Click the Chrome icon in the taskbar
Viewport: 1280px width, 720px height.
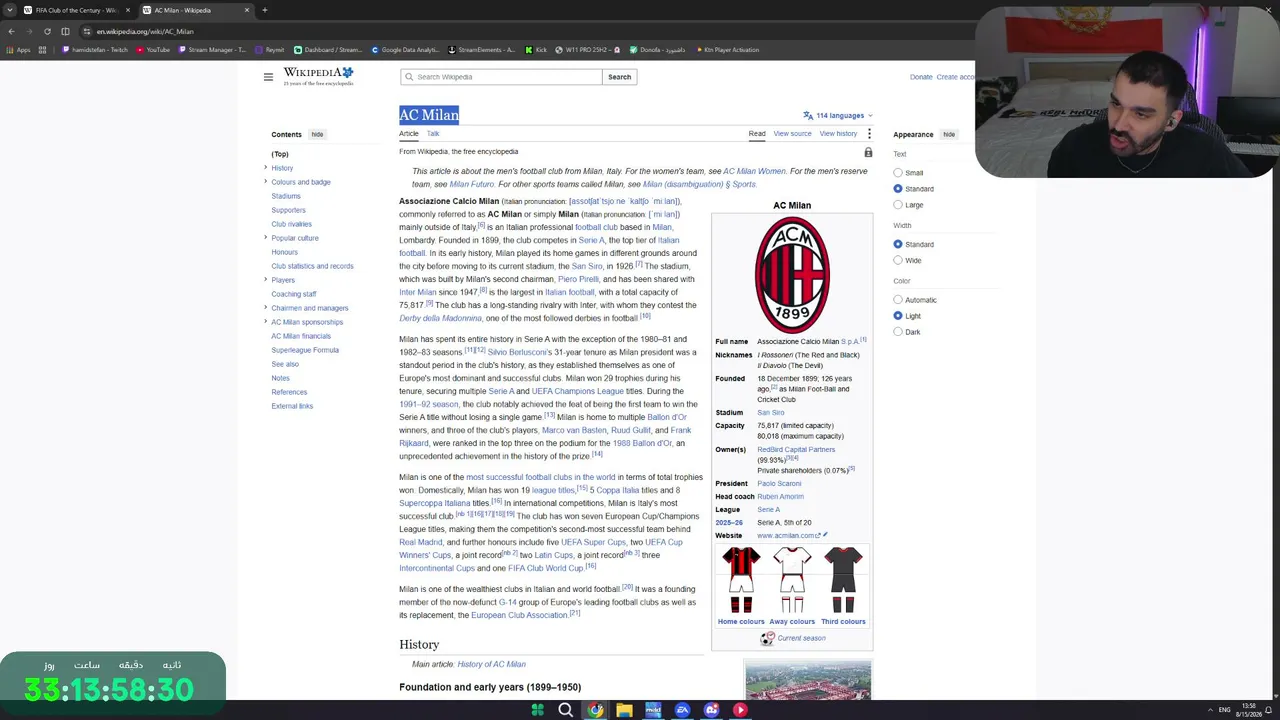[595, 710]
